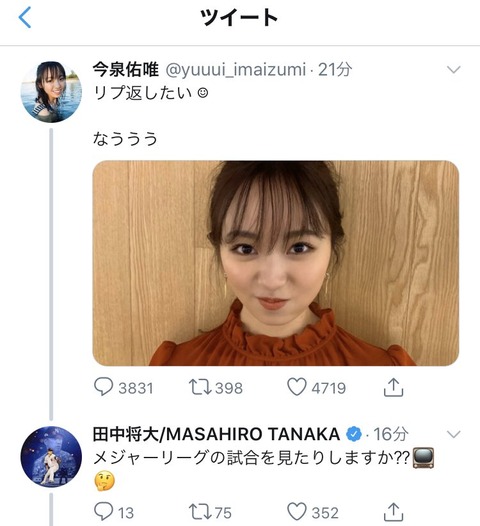The image size is (480, 526).
Task: Open the 今泉佑唯 profile avatar
Action: [x=51, y=92]
